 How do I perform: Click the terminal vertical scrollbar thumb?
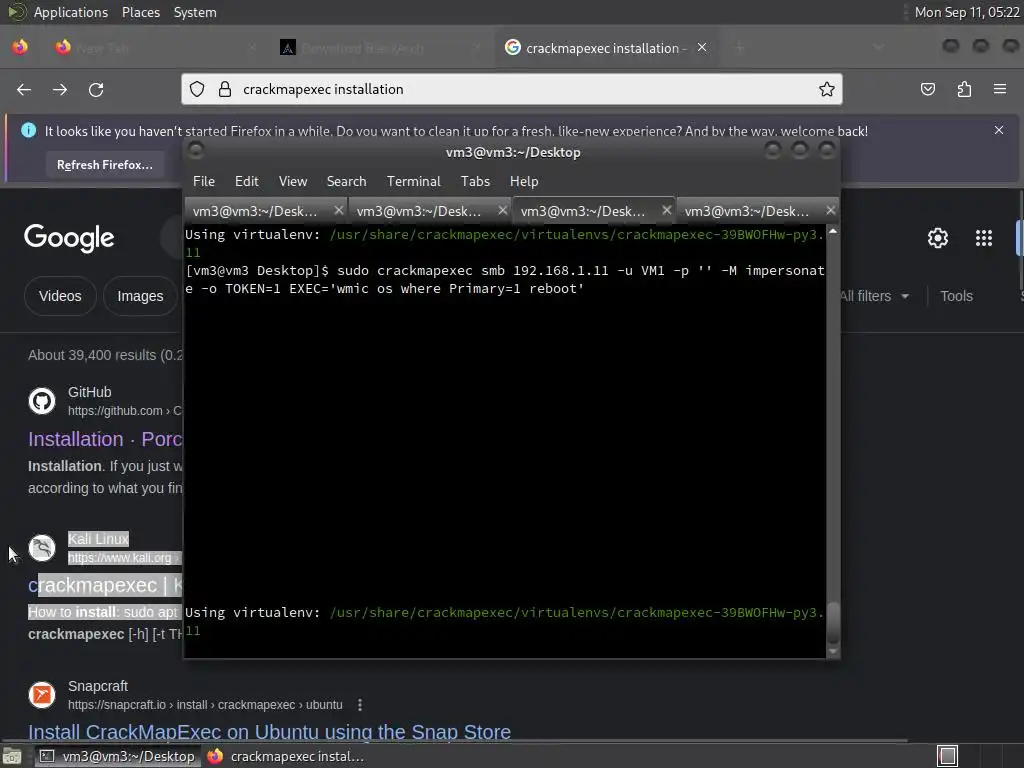tap(833, 623)
